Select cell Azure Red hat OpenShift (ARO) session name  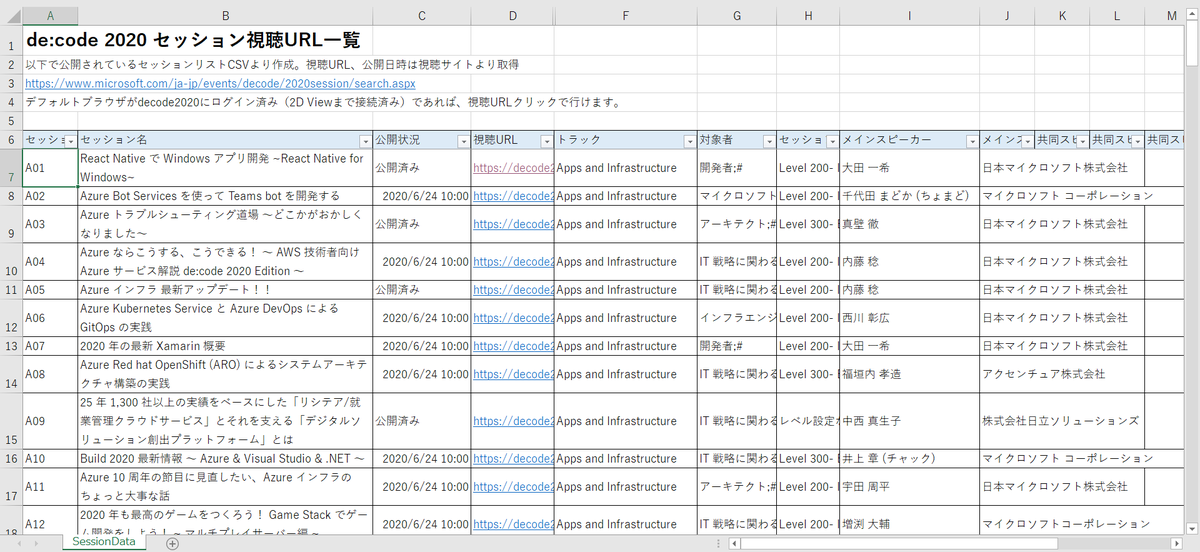[x=225, y=374]
